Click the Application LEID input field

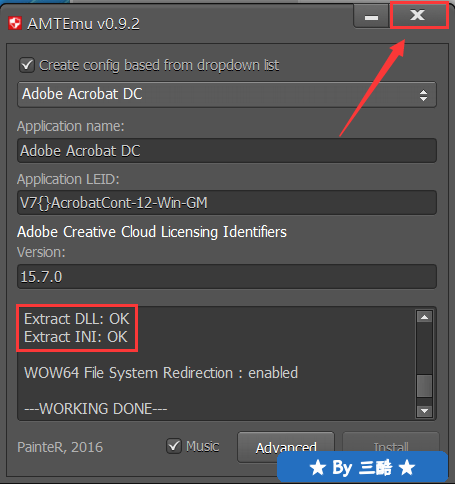click(227, 203)
